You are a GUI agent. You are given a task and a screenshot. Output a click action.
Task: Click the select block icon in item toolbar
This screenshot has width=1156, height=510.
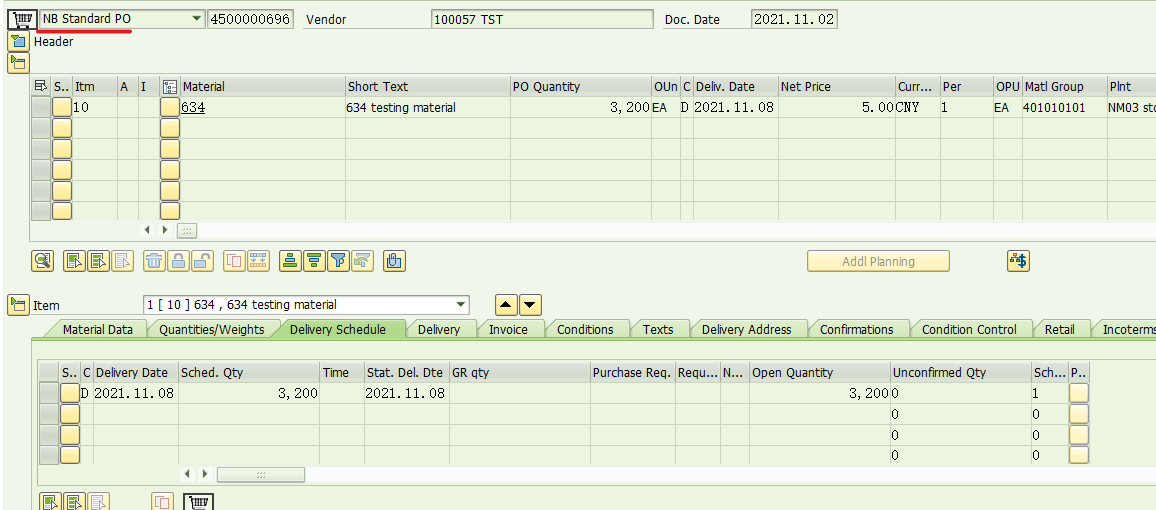[x=98, y=260]
